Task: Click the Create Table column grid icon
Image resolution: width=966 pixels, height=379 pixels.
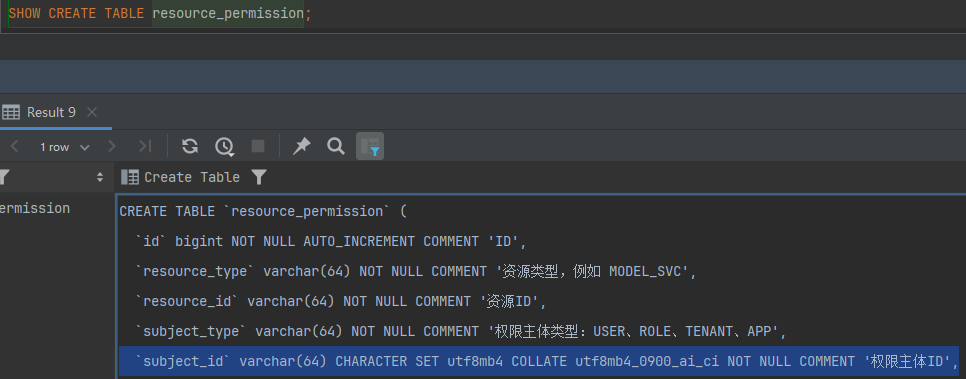Action: (129, 177)
